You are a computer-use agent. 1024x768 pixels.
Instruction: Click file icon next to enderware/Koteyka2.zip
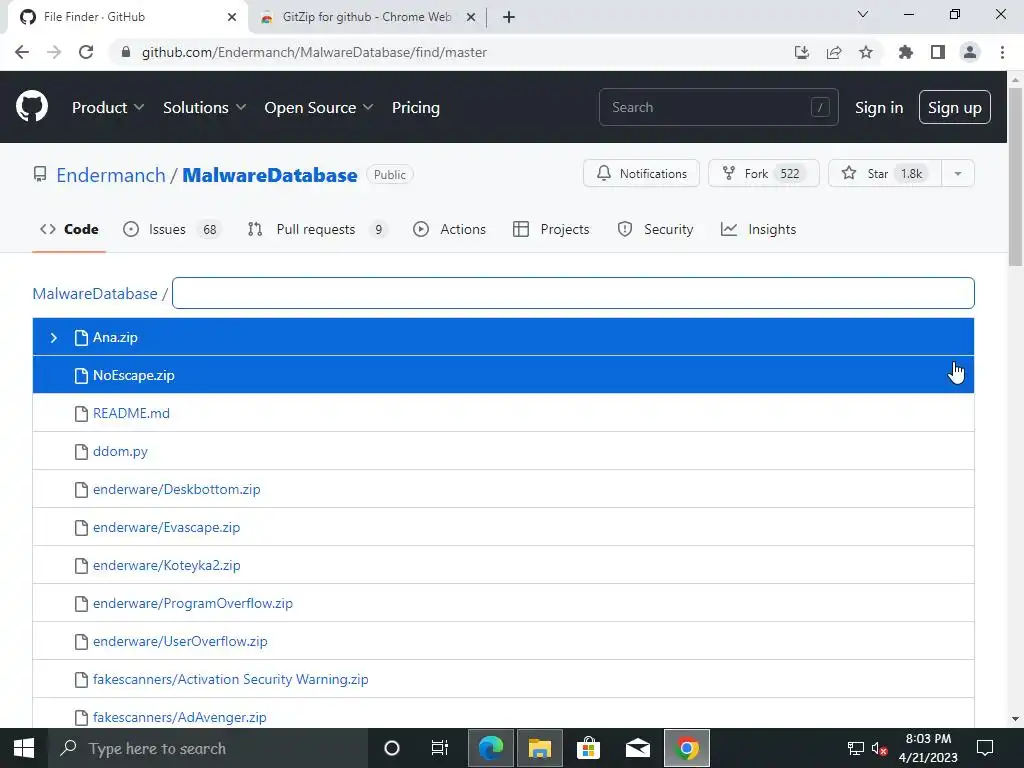pos(81,566)
